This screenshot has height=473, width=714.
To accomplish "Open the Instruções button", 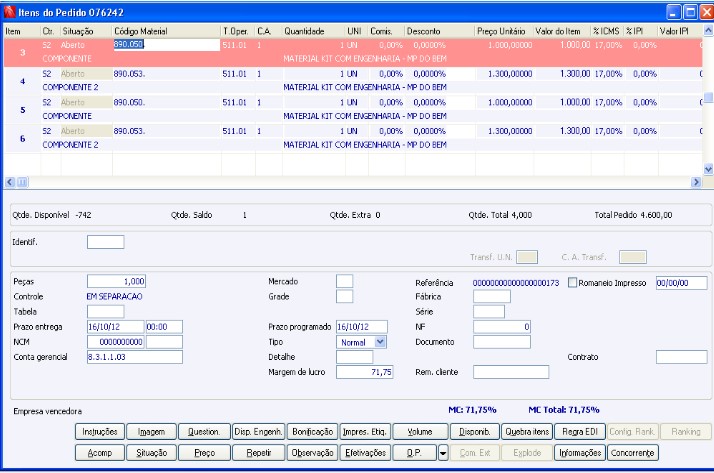I will (x=99, y=432).
